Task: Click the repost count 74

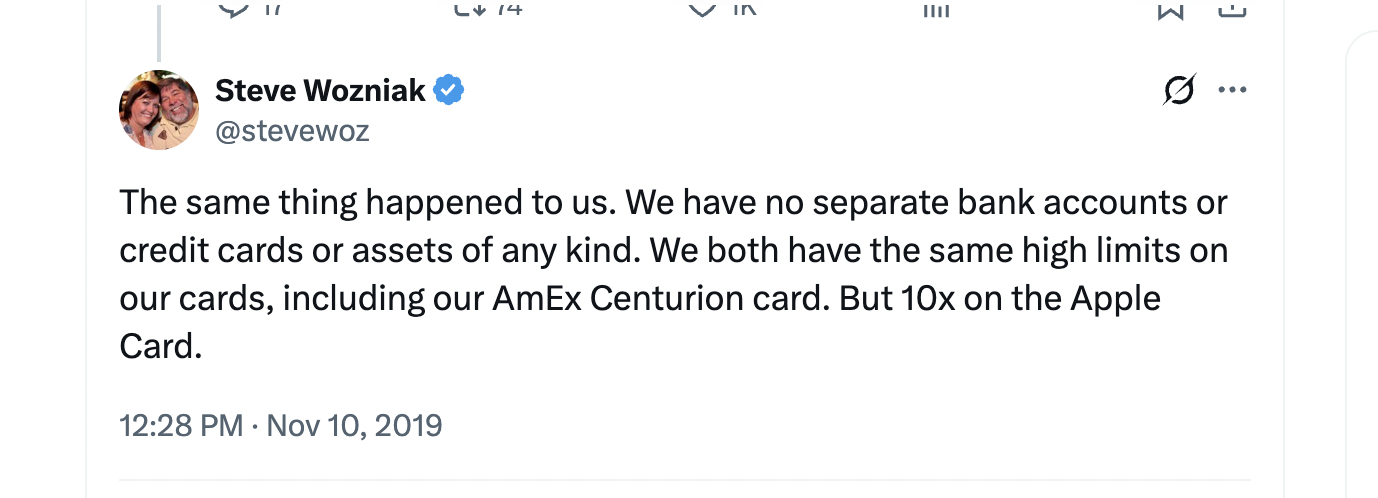Action: (507, 7)
